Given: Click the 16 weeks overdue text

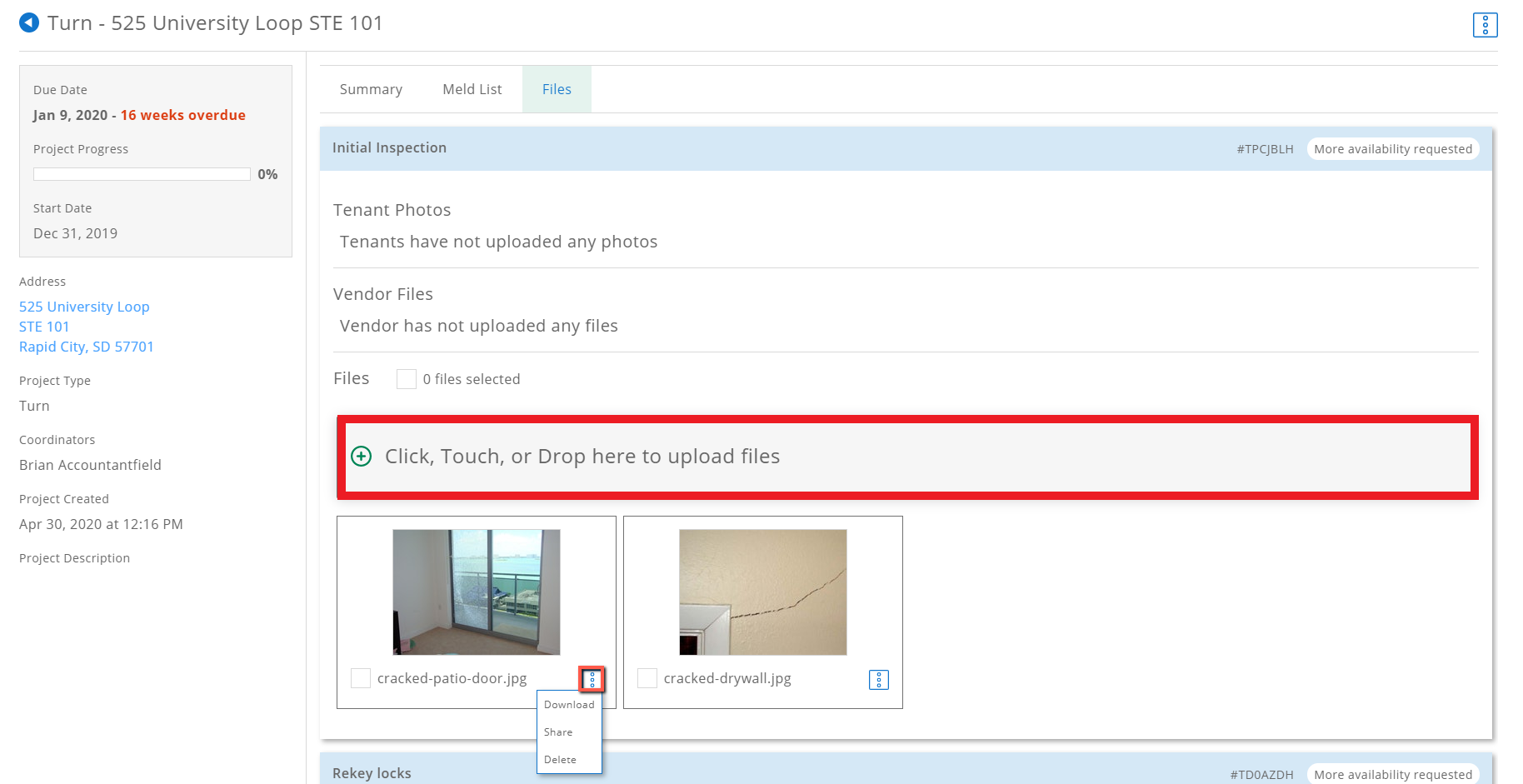Looking at the screenshot, I should pyautogui.click(x=183, y=115).
